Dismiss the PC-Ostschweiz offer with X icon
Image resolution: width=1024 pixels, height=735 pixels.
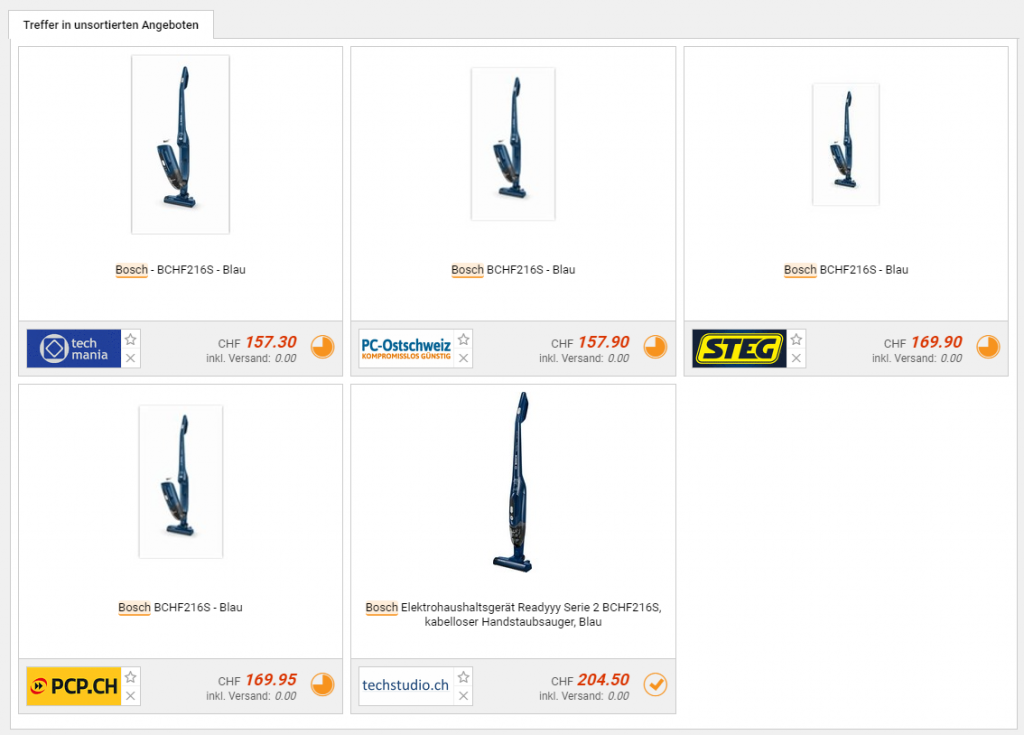click(x=464, y=358)
